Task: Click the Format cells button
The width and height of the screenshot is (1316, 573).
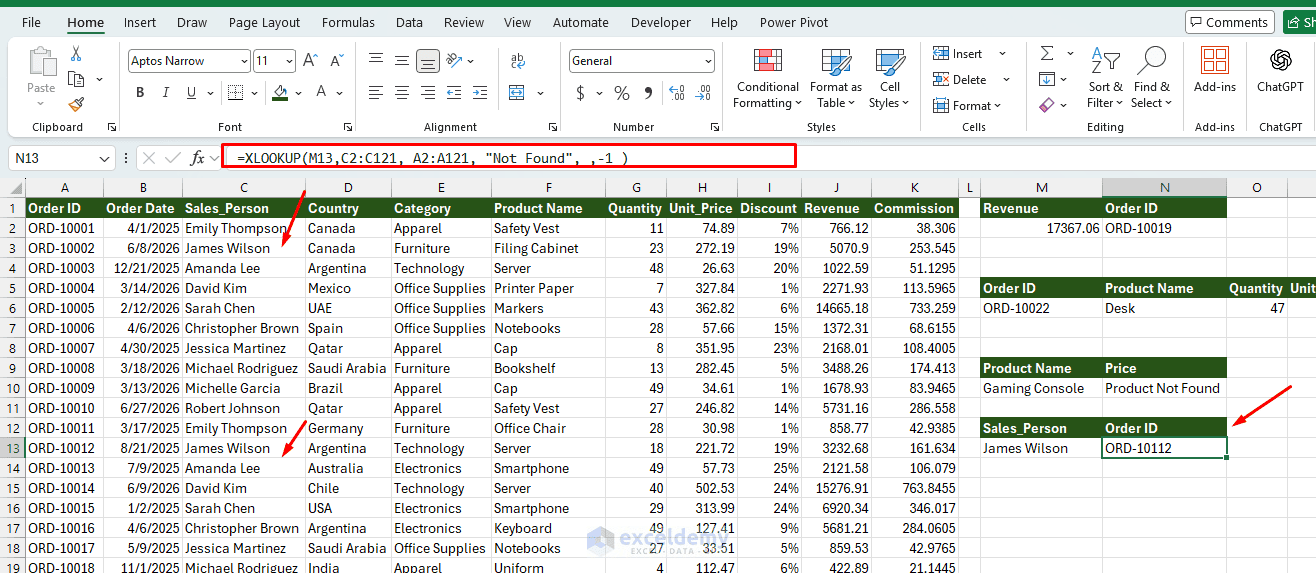Action: (x=963, y=105)
